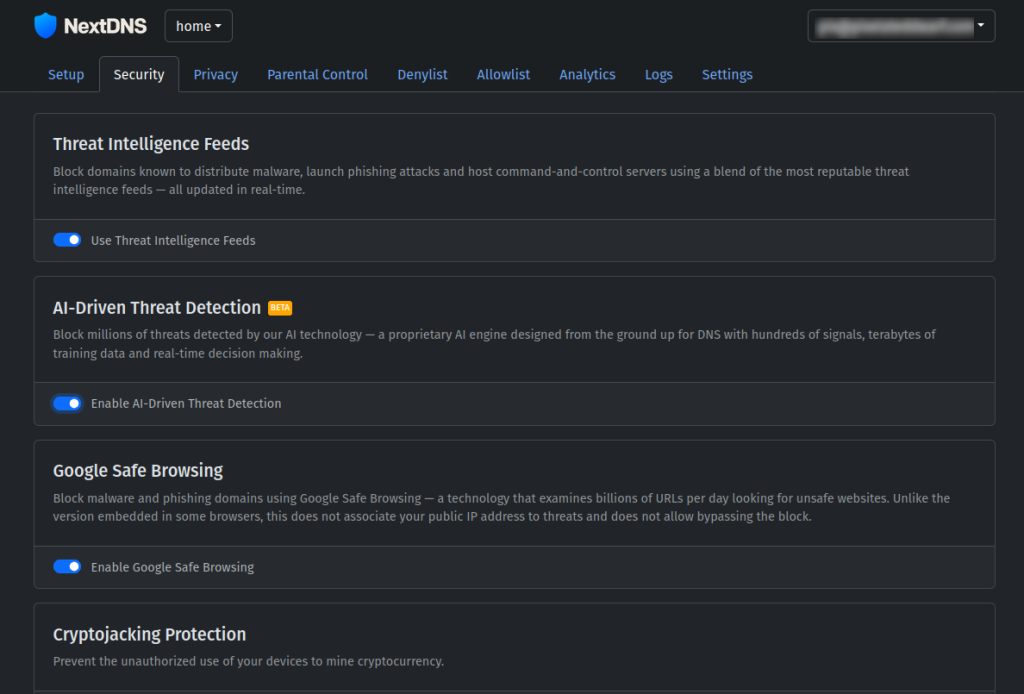Click the AI-Driven Threat Detection heading
The height and width of the screenshot is (694, 1024).
[x=157, y=308]
